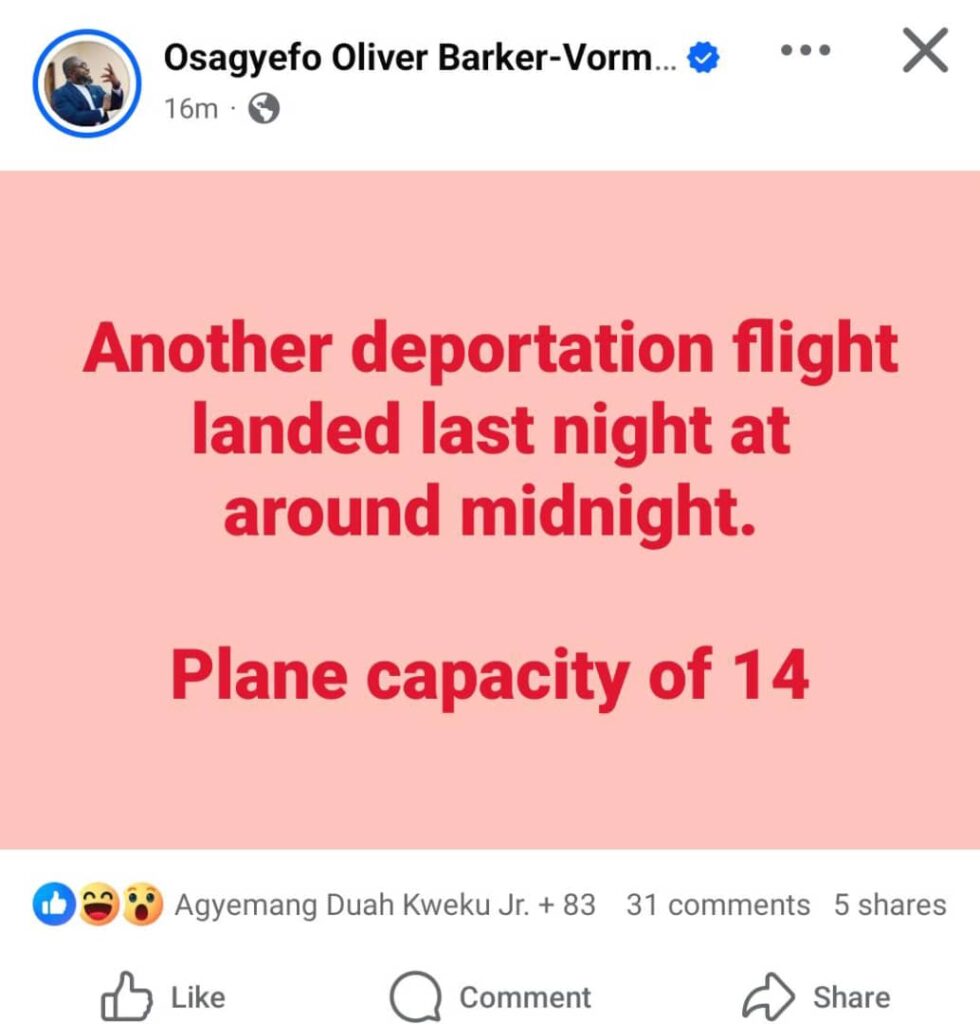980x1024 pixels.
Task: Click the globe public-audience icon
Action: pos(263,109)
